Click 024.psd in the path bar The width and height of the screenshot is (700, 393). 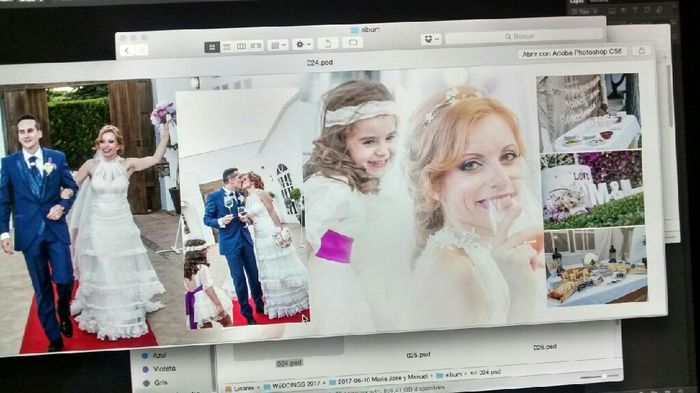point(486,372)
